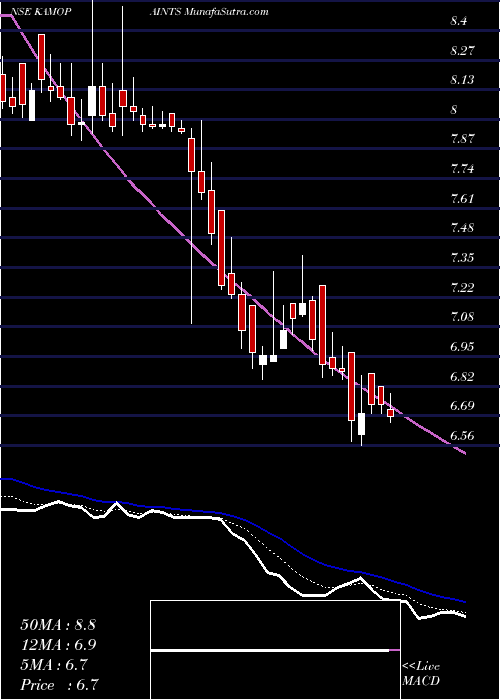500x700 pixels.
Task: Click the 7.35 price axis label
Action: click(x=461, y=258)
